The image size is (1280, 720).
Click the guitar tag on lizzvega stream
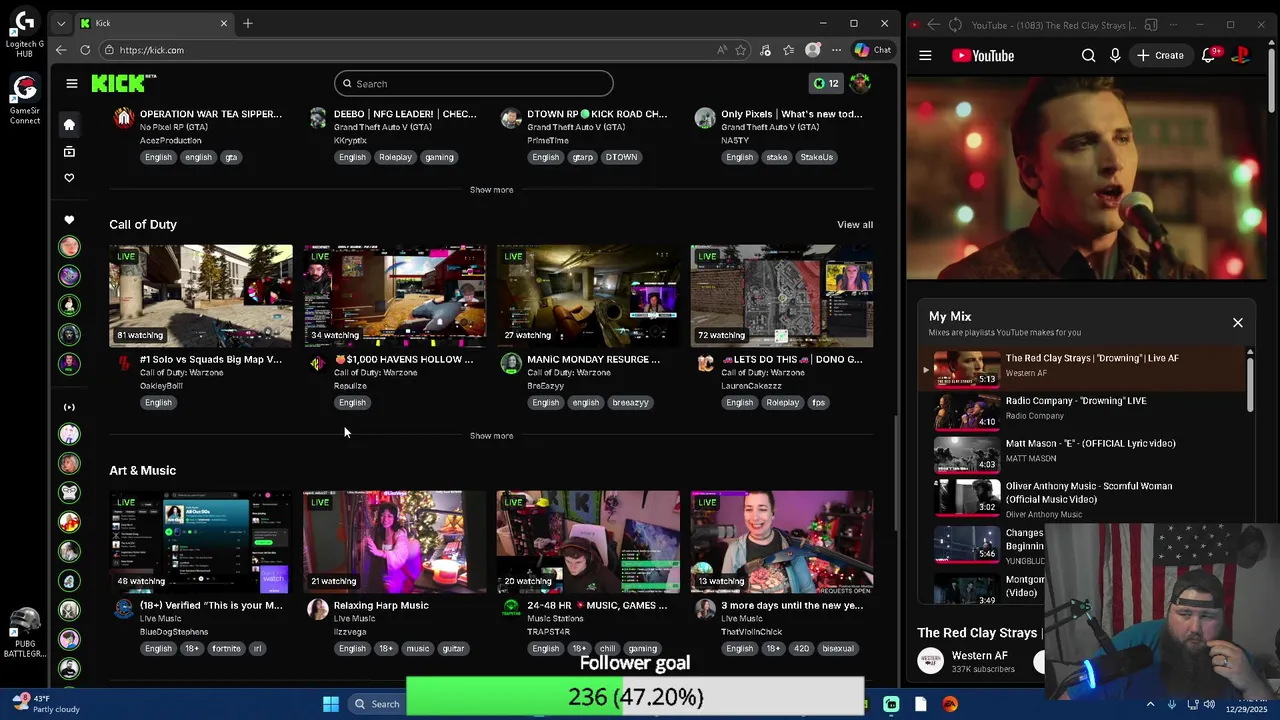tap(453, 649)
